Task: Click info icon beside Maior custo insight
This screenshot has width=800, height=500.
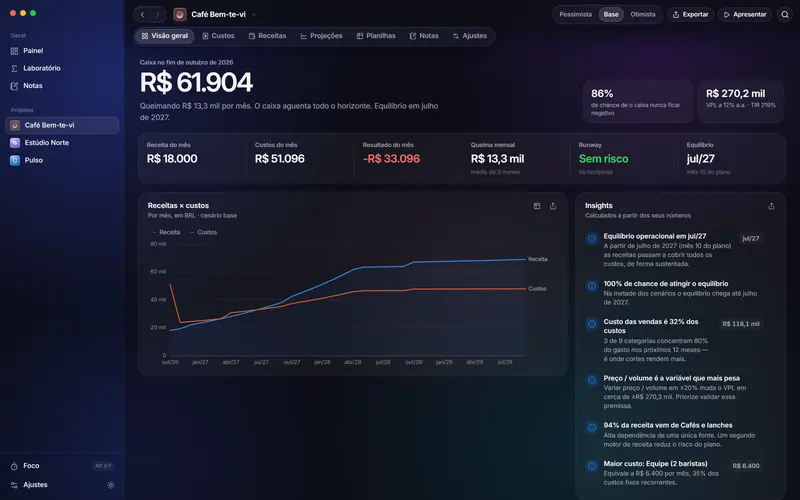Action: pyautogui.click(x=592, y=466)
